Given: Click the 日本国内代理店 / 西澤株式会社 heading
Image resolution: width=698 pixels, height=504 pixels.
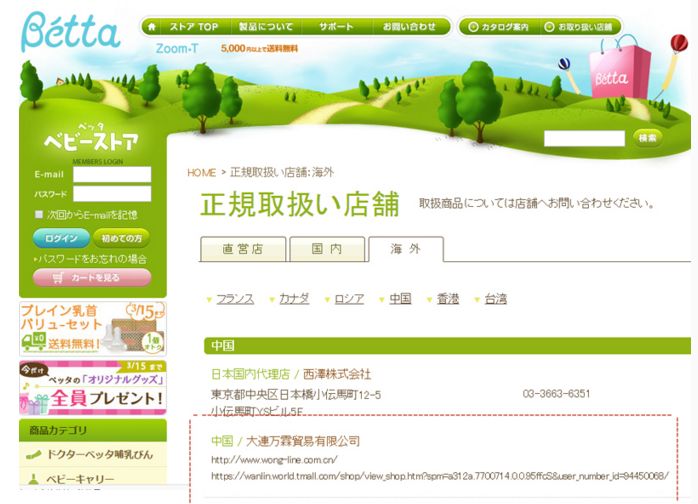Looking at the screenshot, I should click(x=291, y=374).
